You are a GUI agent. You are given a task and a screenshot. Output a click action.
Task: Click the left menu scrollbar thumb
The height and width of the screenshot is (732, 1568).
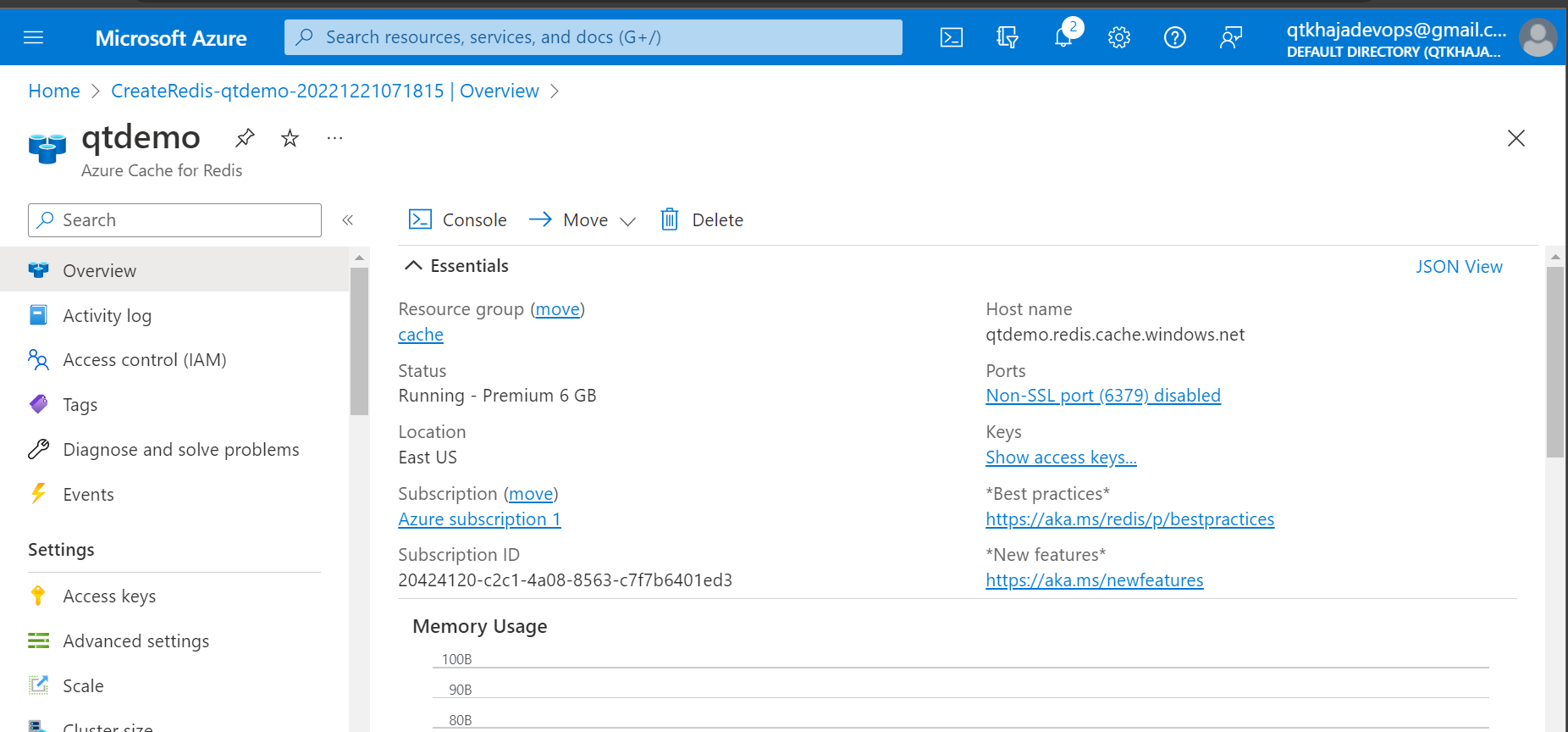(359, 341)
